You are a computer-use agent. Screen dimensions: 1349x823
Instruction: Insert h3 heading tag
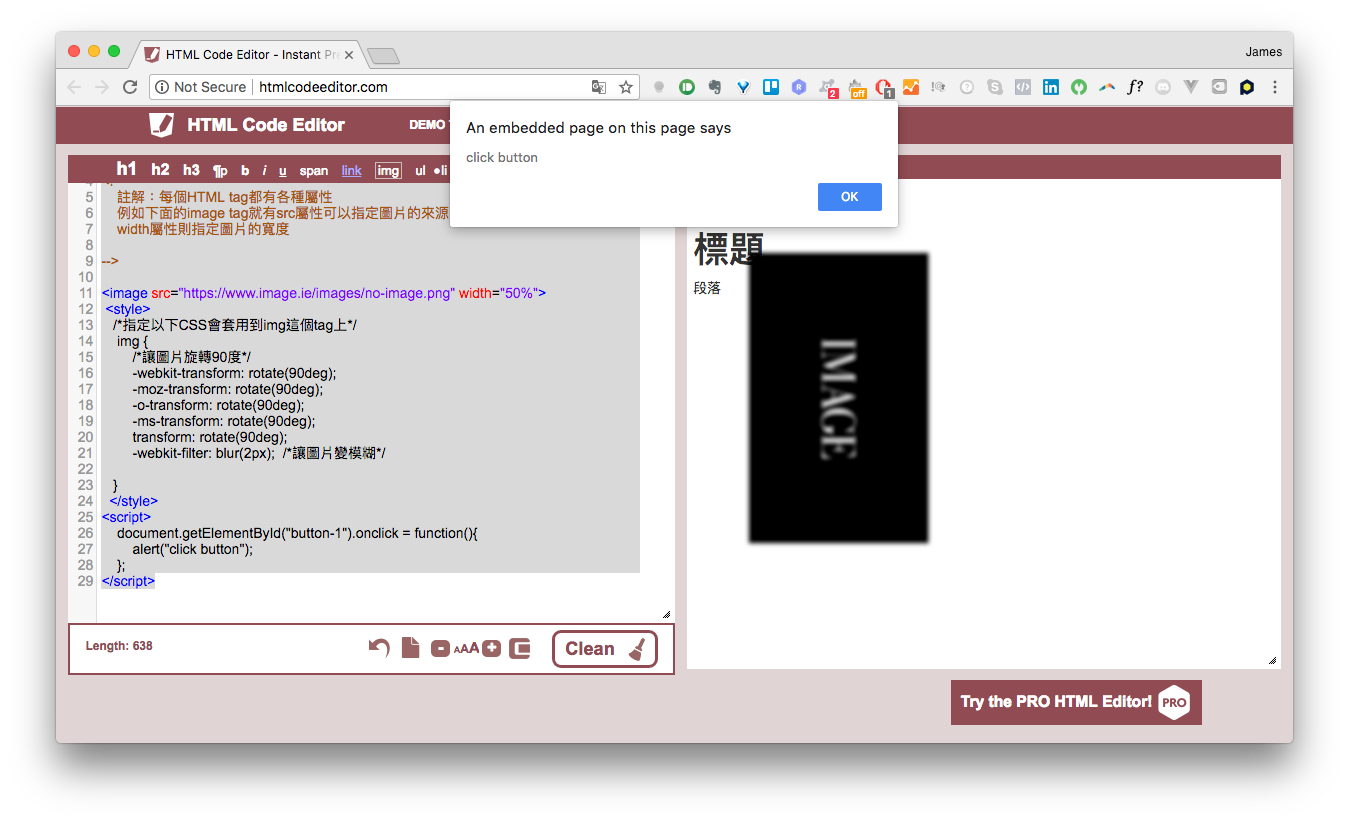click(x=191, y=171)
